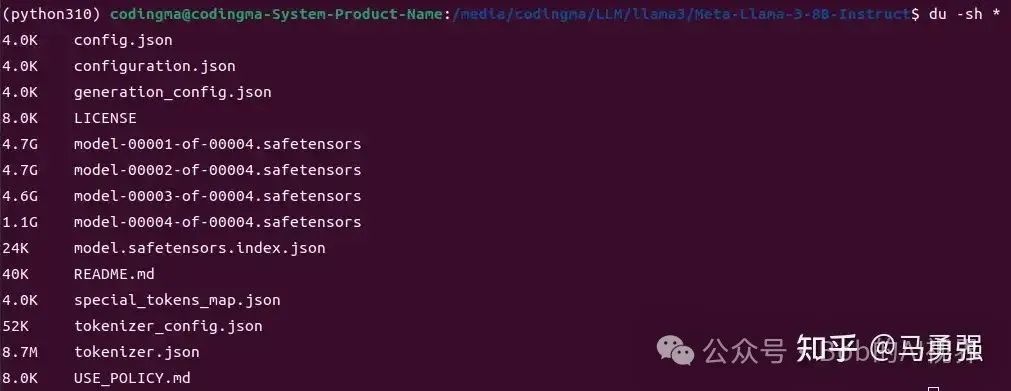Image resolution: width=1011 pixels, height=391 pixels.
Task: Click the config.json filename
Action: click(123, 41)
